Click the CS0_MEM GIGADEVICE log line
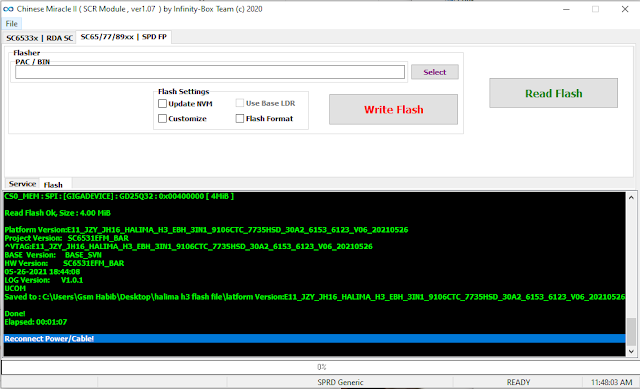This screenshot has height=389, width=640. [119, 196]
